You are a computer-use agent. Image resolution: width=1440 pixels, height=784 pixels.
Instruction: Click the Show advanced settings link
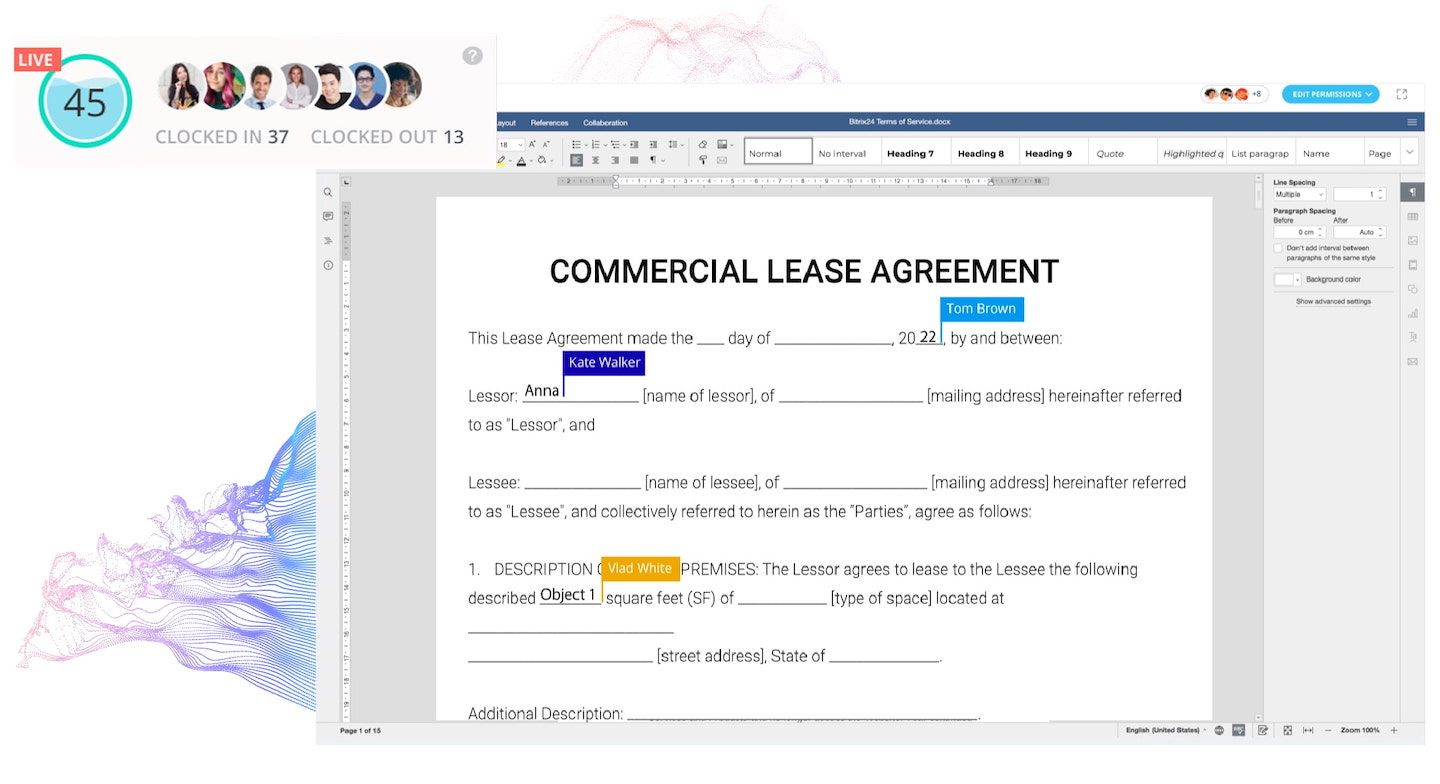[1333, 301]
